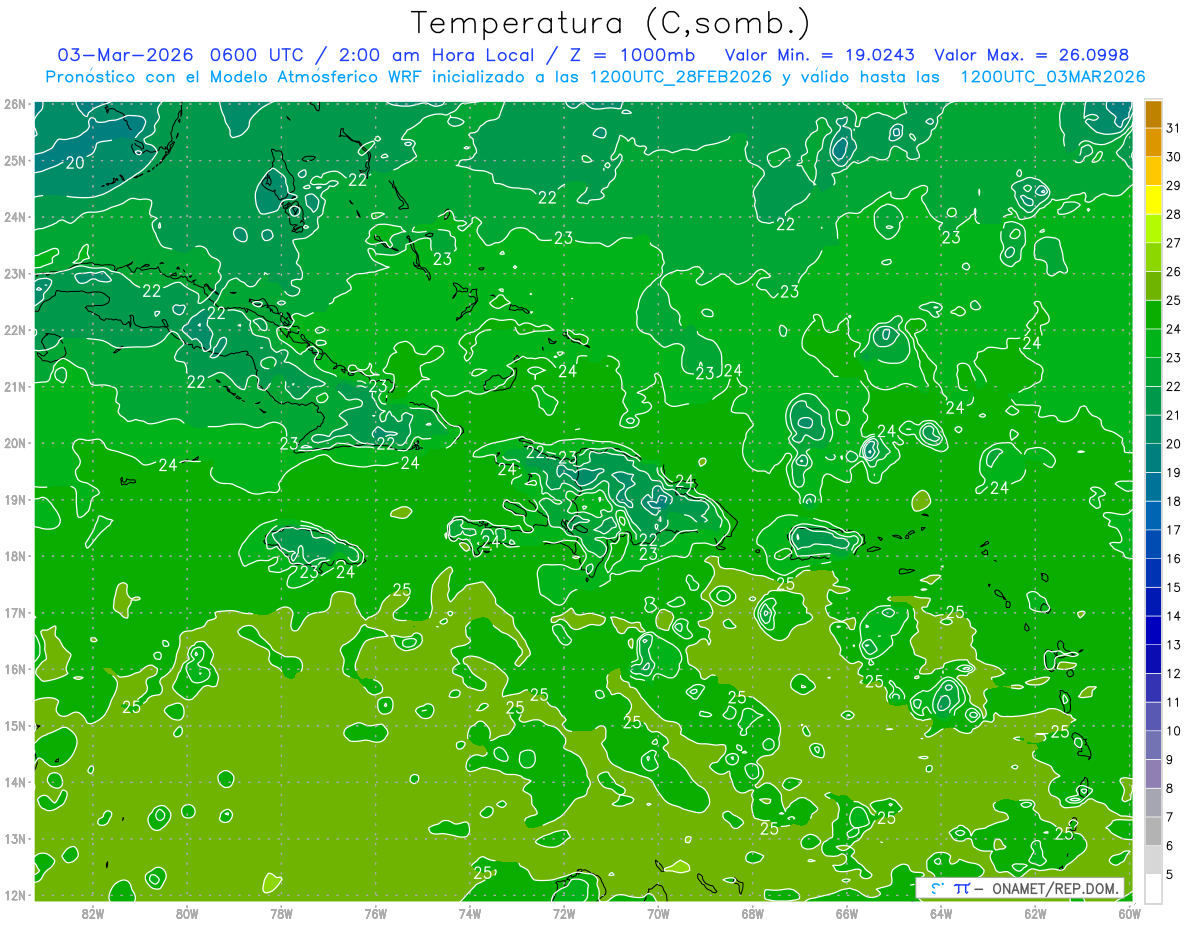Click the 64W longitude axis label
Image resolution: width=1200 pixels, height=927 pixels.
(941, 914)
